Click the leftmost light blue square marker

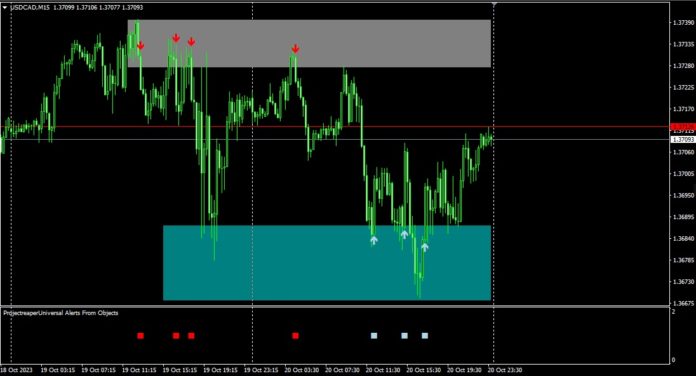374,336
